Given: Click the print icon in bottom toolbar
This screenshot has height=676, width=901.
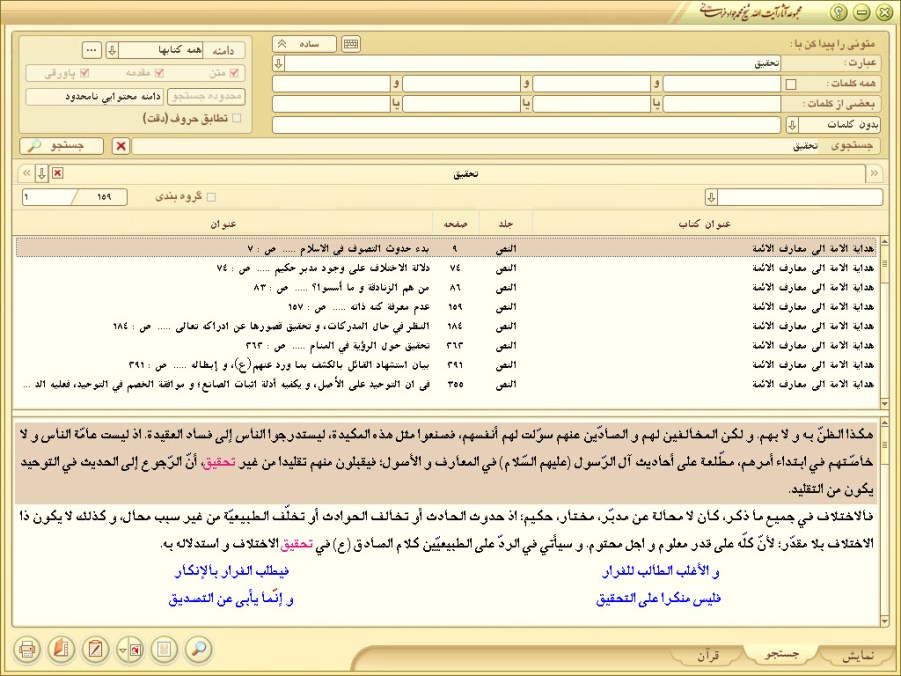Looking at the screenshot, I should point(26,650).
